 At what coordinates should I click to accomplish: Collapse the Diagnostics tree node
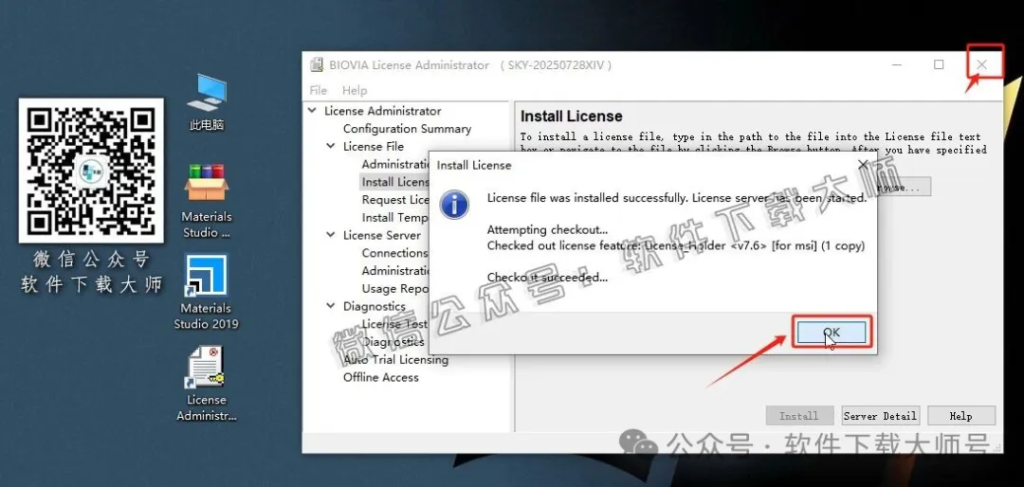tap(331, 306)
